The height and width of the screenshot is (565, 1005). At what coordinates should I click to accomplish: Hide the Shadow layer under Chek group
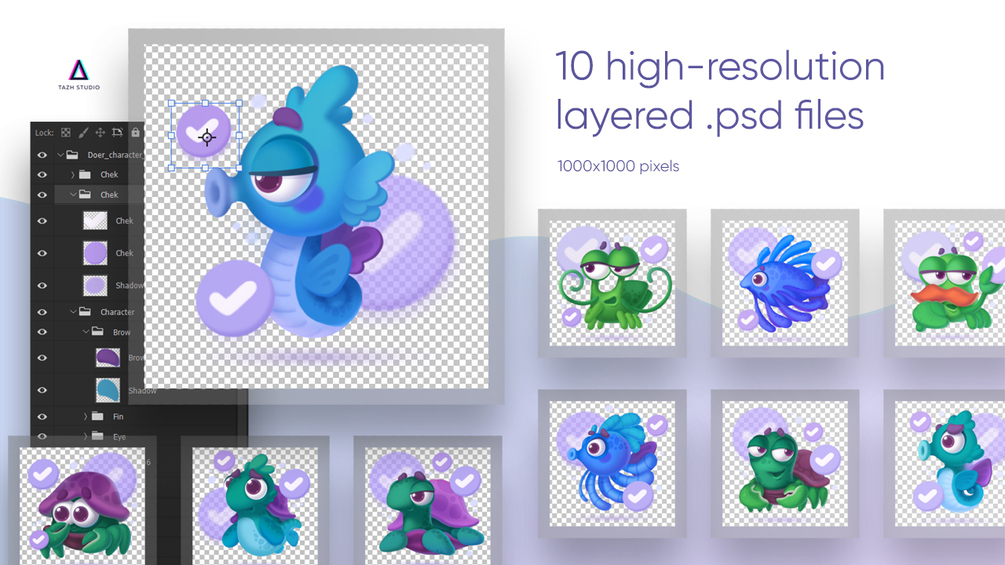click(42, 286)
